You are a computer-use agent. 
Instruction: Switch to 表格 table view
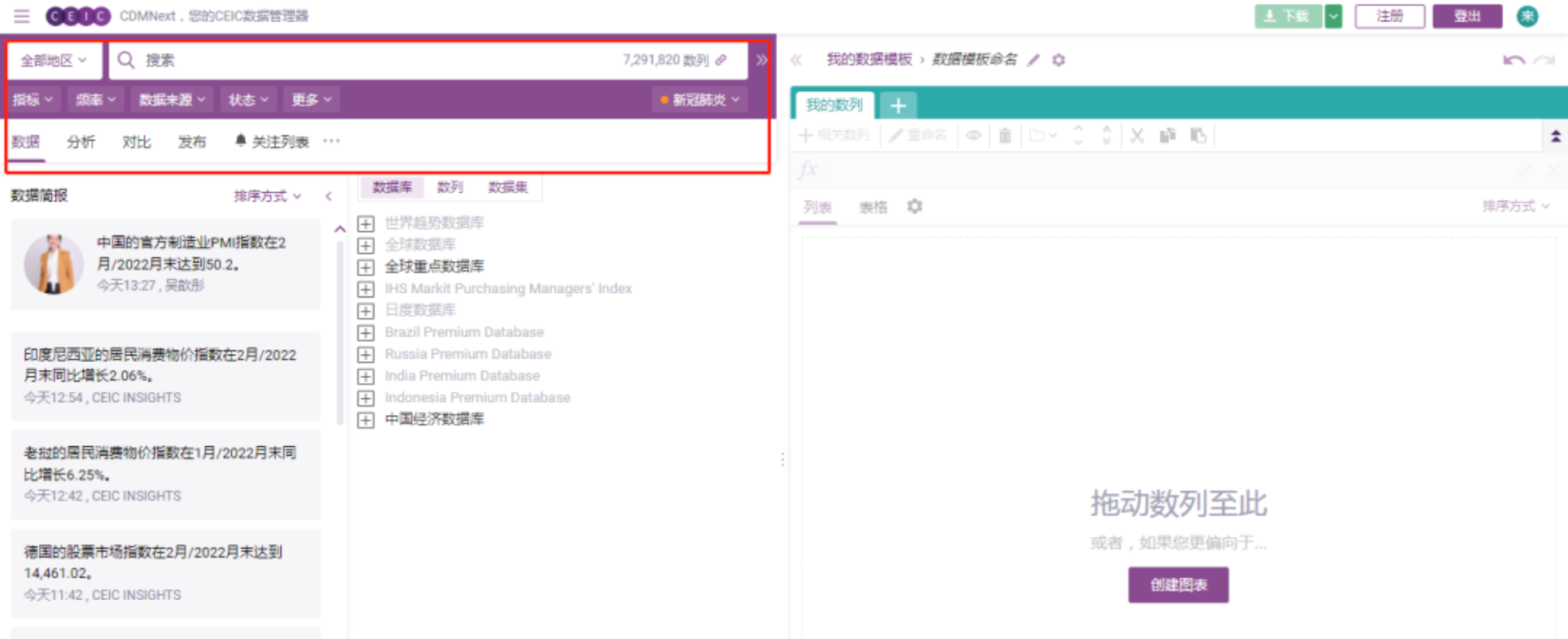(873, 207)
